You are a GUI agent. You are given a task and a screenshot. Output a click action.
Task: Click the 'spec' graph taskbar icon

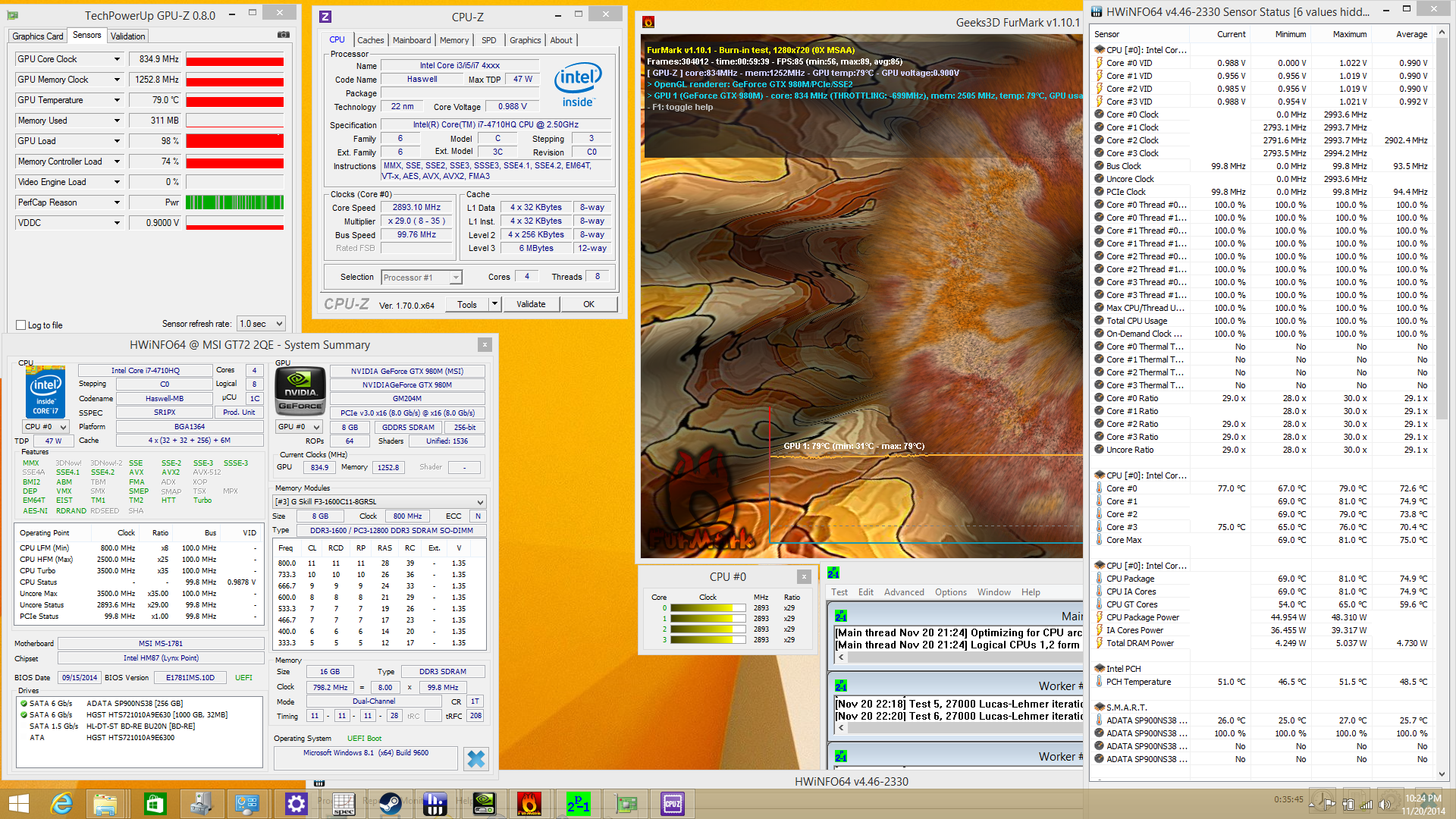[344, 804]
